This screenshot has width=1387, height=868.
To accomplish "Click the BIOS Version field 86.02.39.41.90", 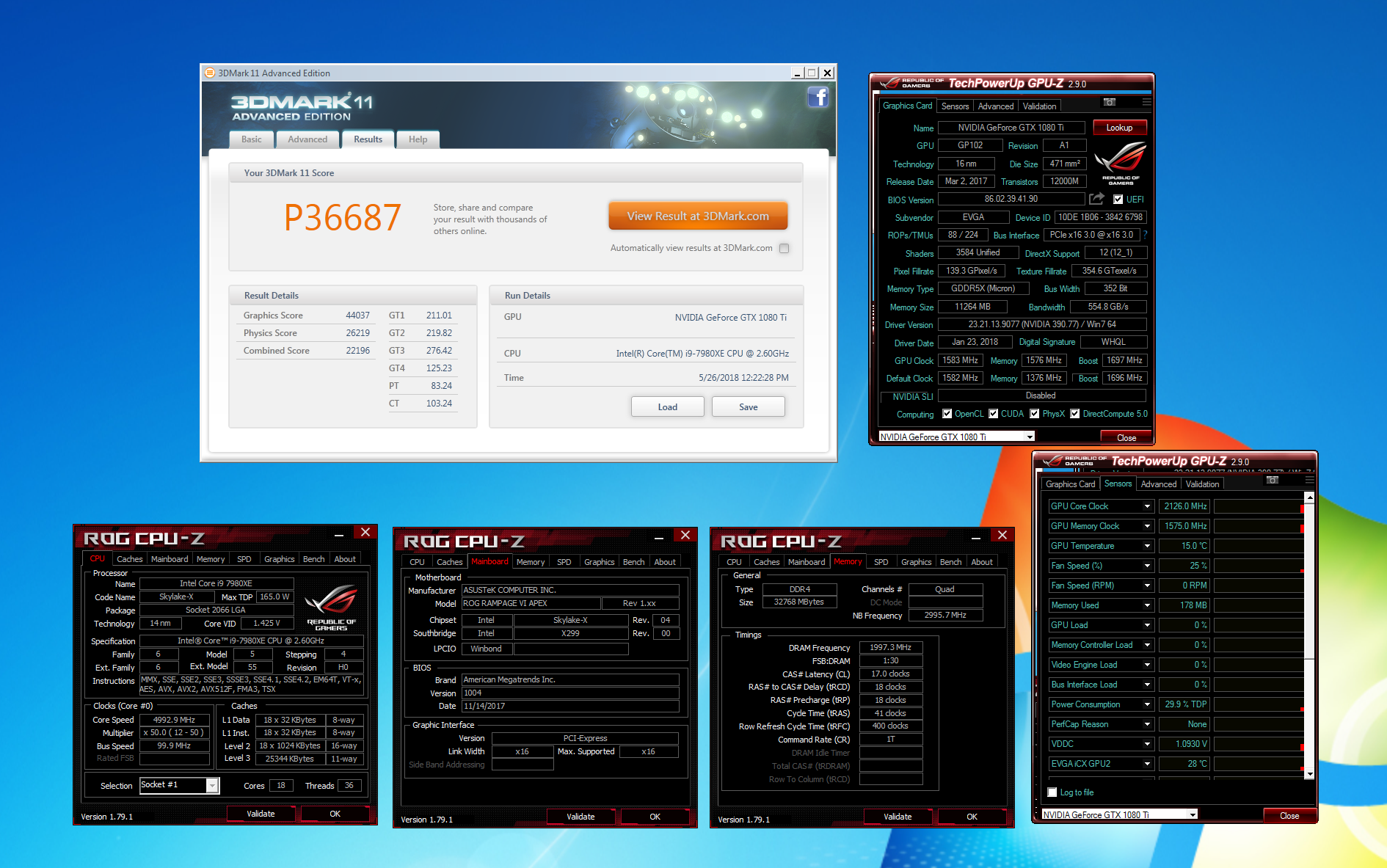I will click(x=1011, y=199).
